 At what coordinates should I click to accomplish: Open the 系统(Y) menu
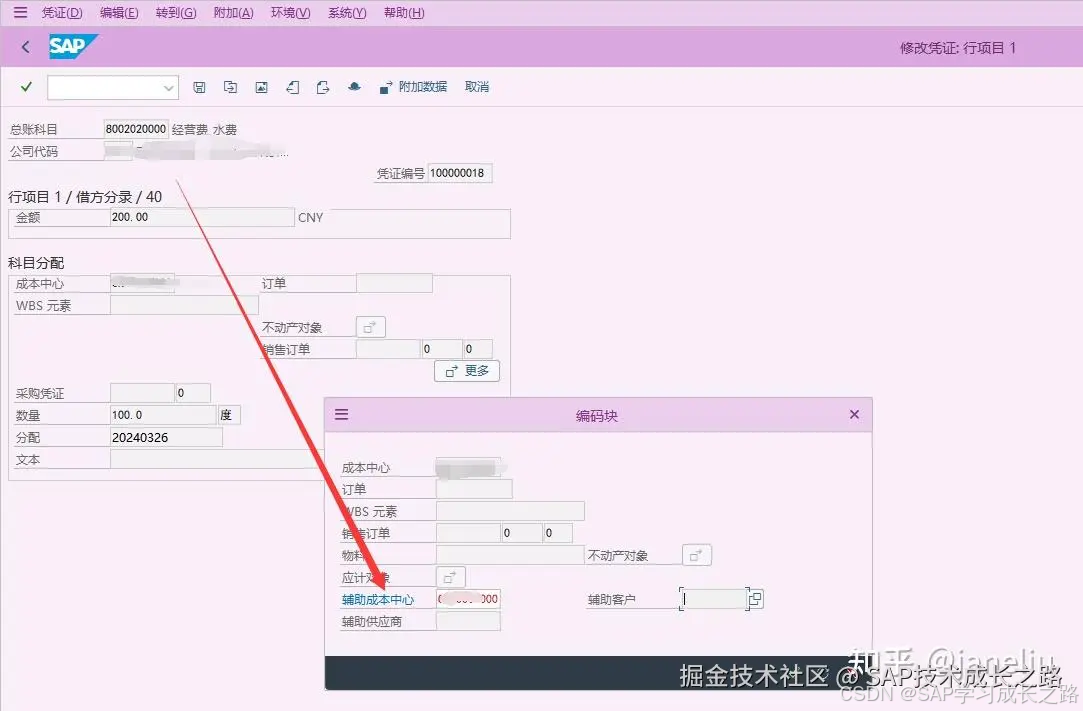(x=346, y=12)
